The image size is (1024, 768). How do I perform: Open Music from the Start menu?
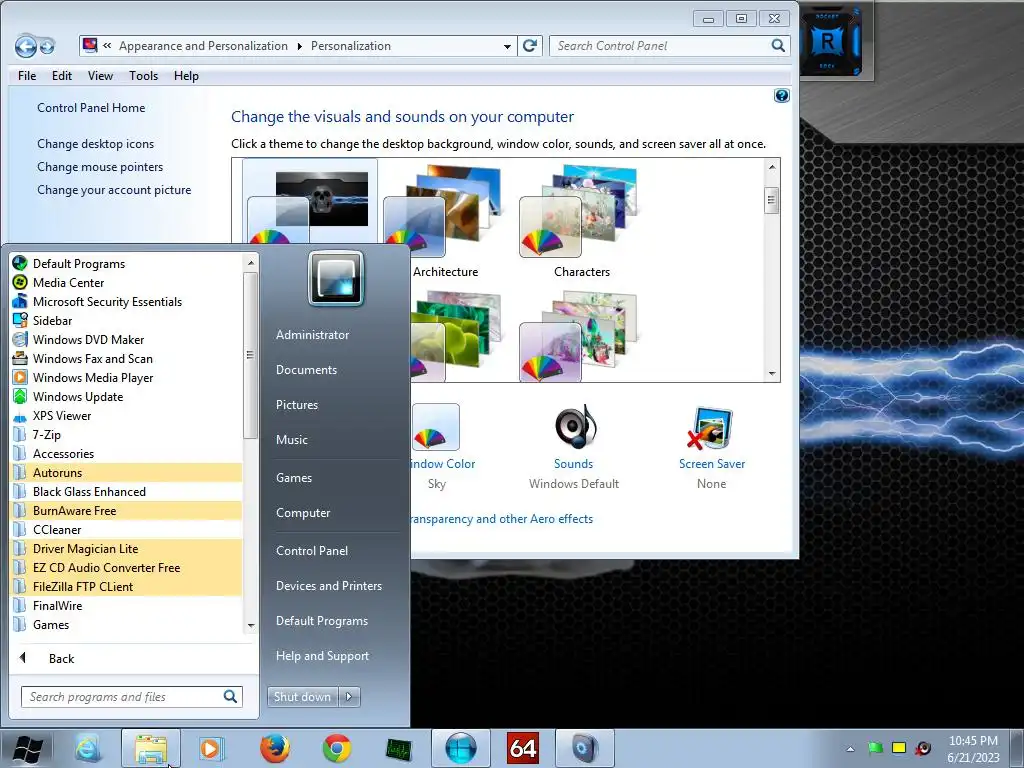coord(291,440)
